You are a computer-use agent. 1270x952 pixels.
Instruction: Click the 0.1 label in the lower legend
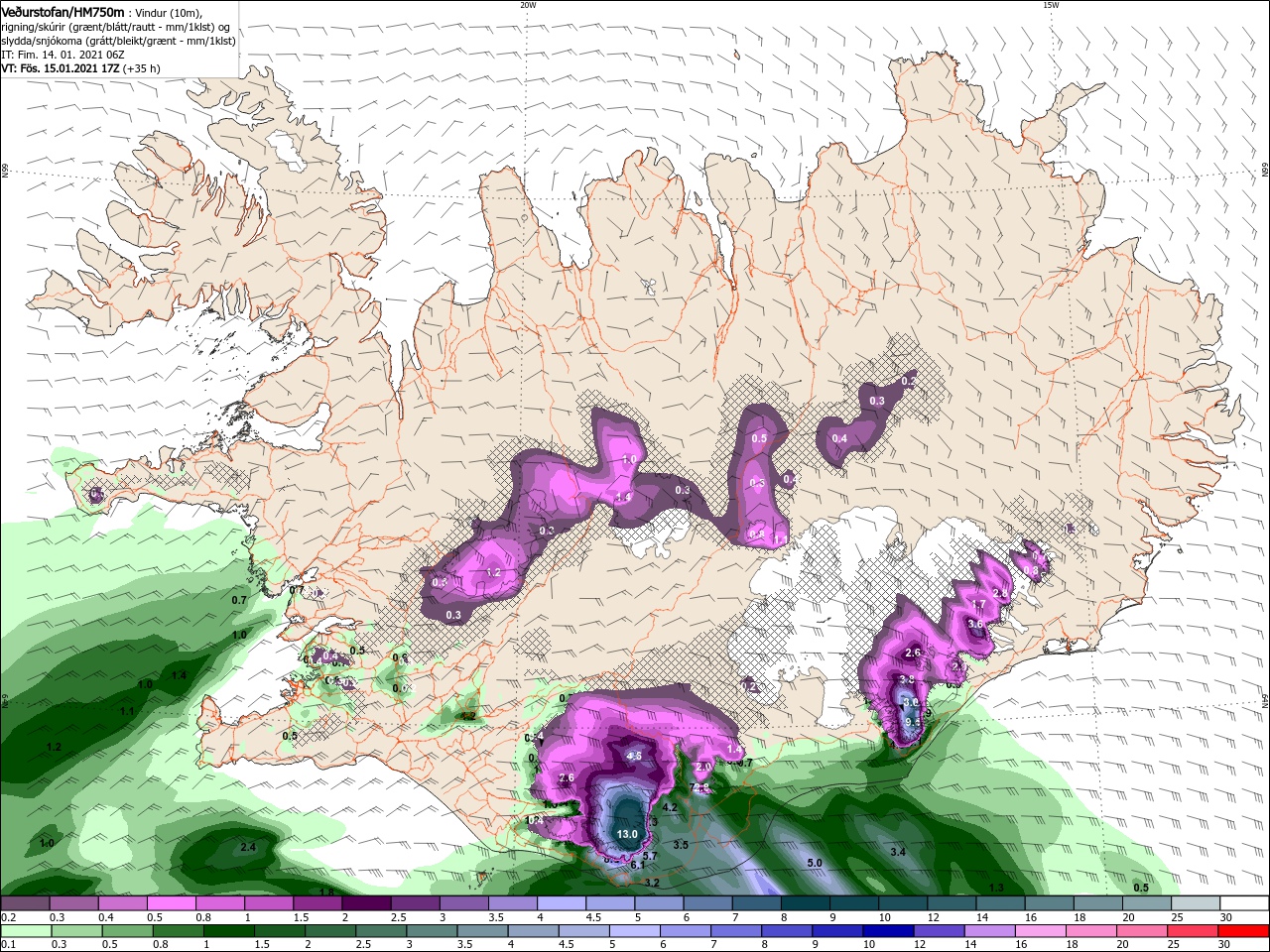[x=9, y=945]
